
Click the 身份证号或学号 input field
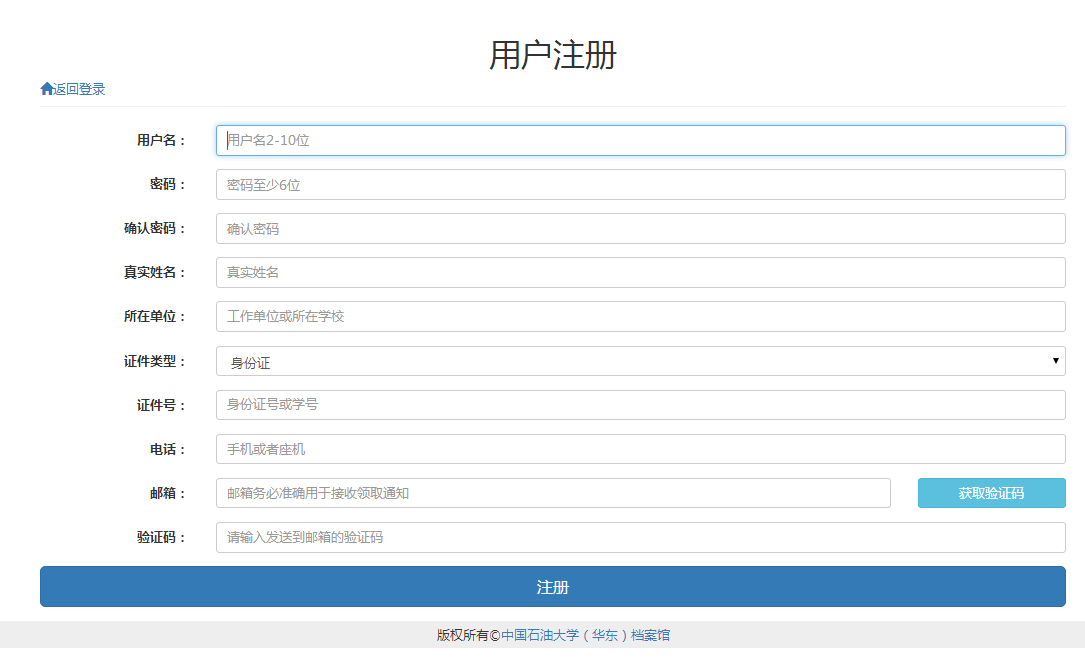(x=640, y=405)
